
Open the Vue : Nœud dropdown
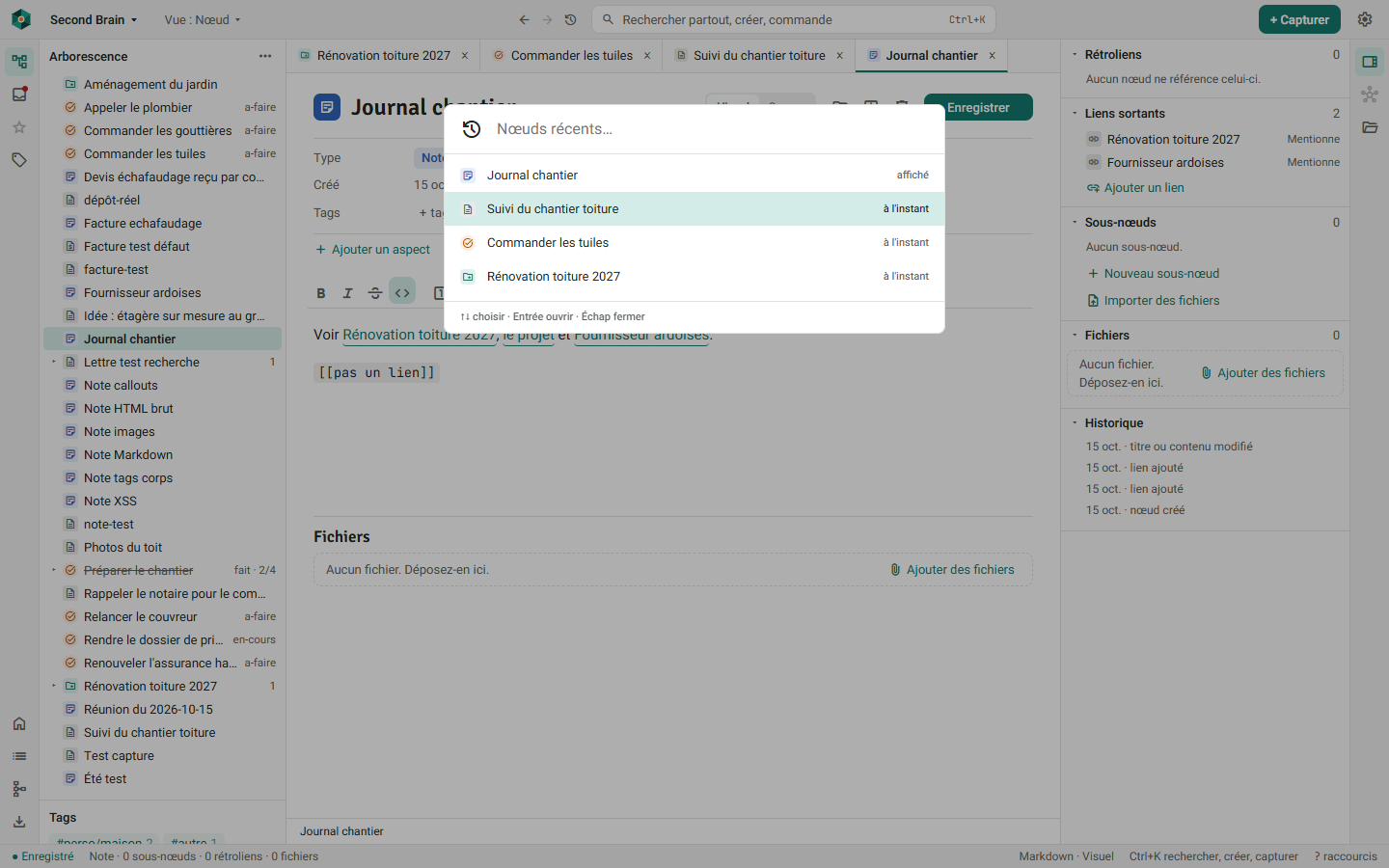point(203,19)
